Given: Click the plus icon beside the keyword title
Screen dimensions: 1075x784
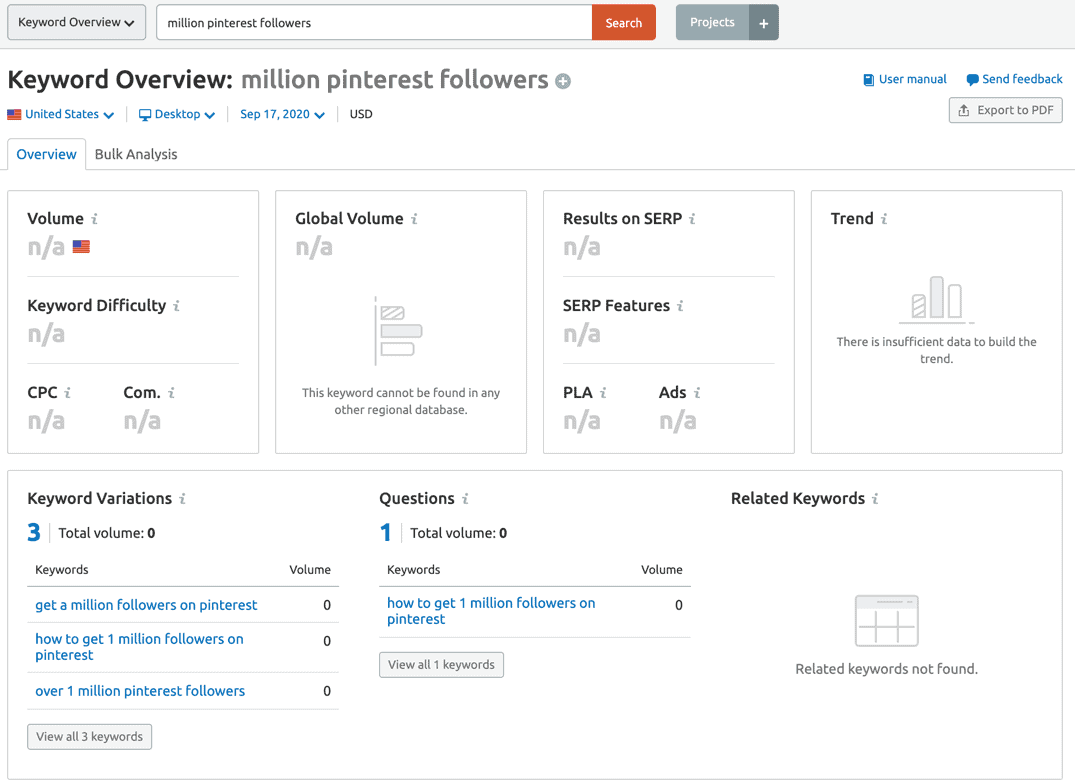Looking at the screenshot, I should click(563, 82).
